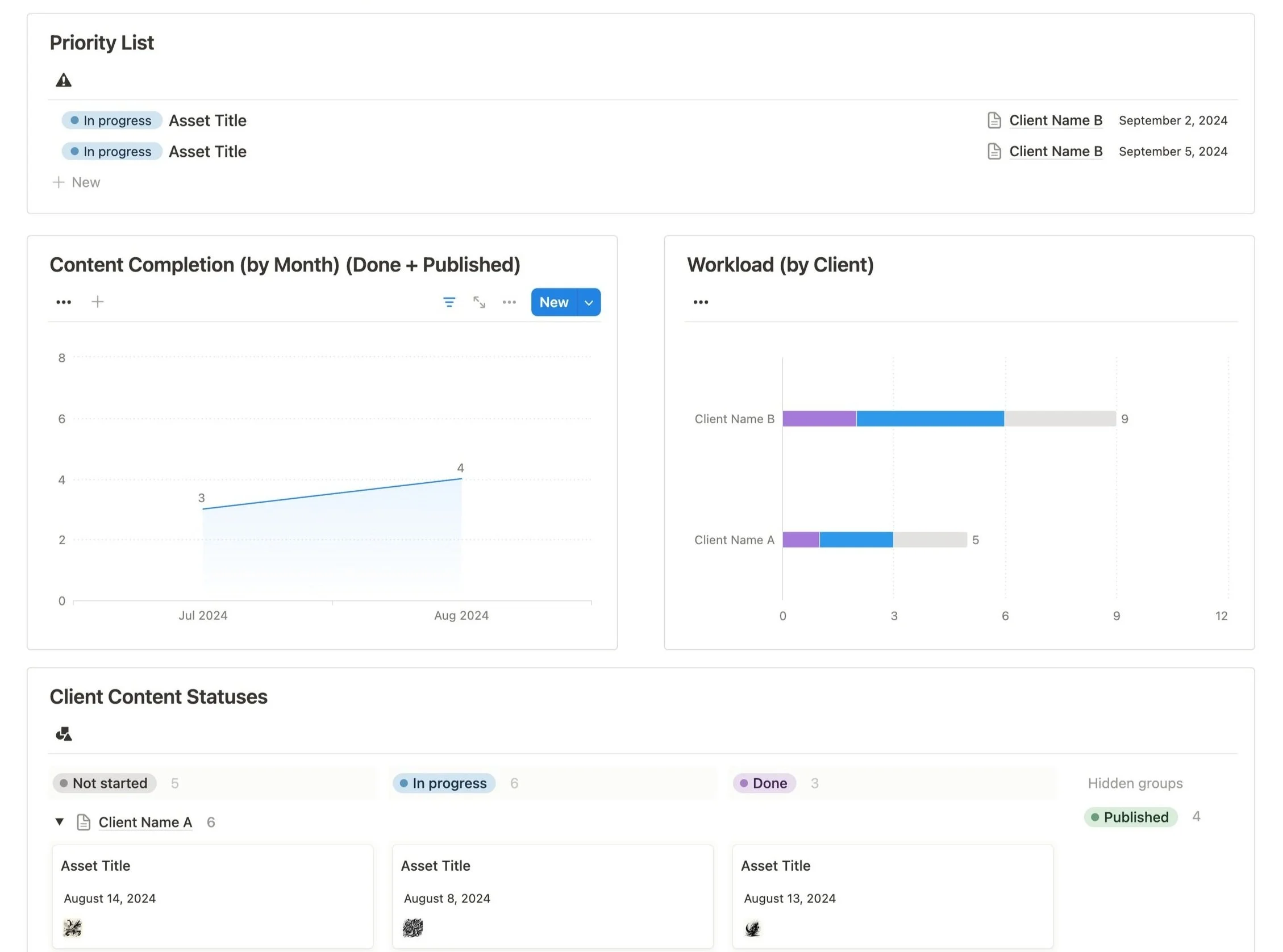This screenshot has width=1283, height=952.
Task: Click the Done column status tag
Action: click(x=764, y=783)
